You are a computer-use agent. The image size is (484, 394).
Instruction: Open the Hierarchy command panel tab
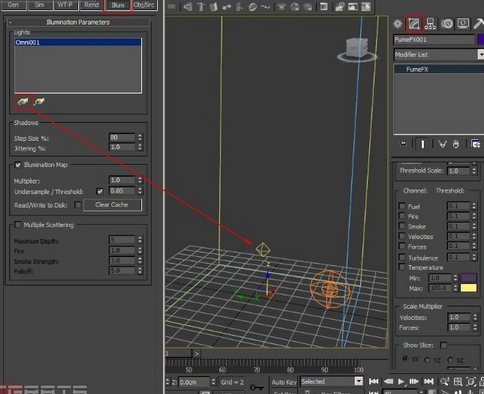point(430,24)
